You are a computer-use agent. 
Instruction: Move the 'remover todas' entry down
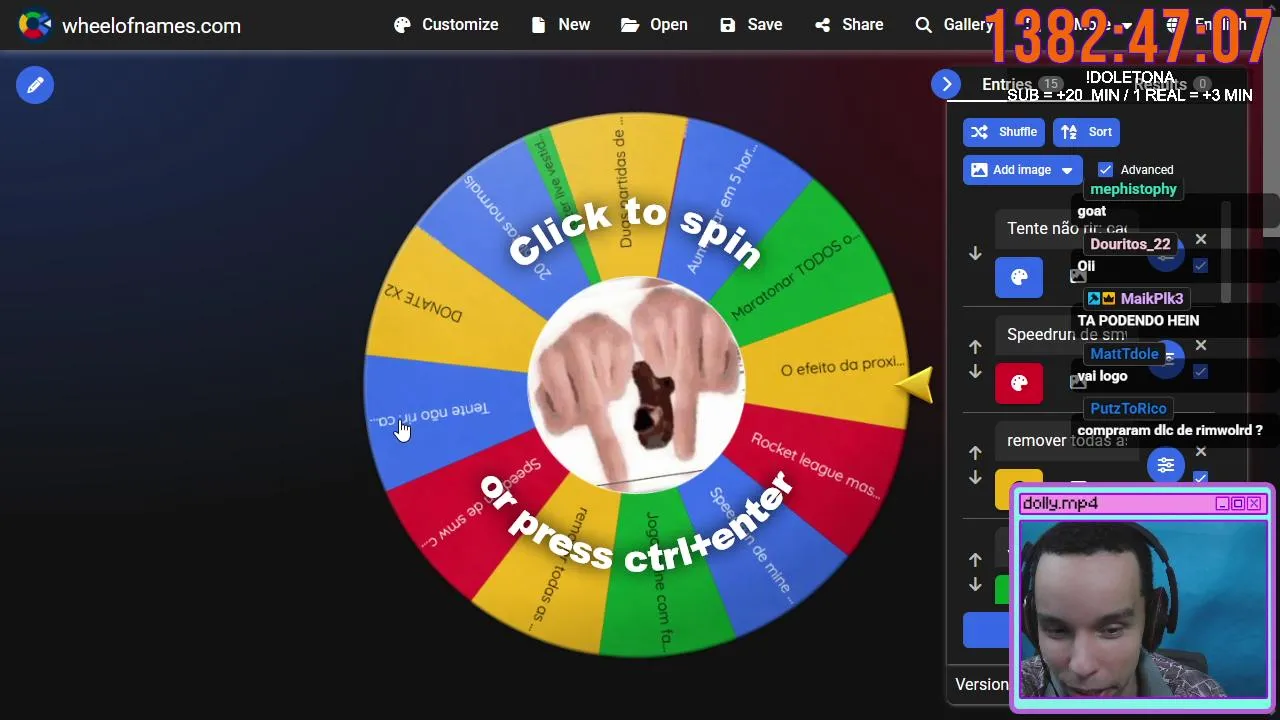coord(975,478)
